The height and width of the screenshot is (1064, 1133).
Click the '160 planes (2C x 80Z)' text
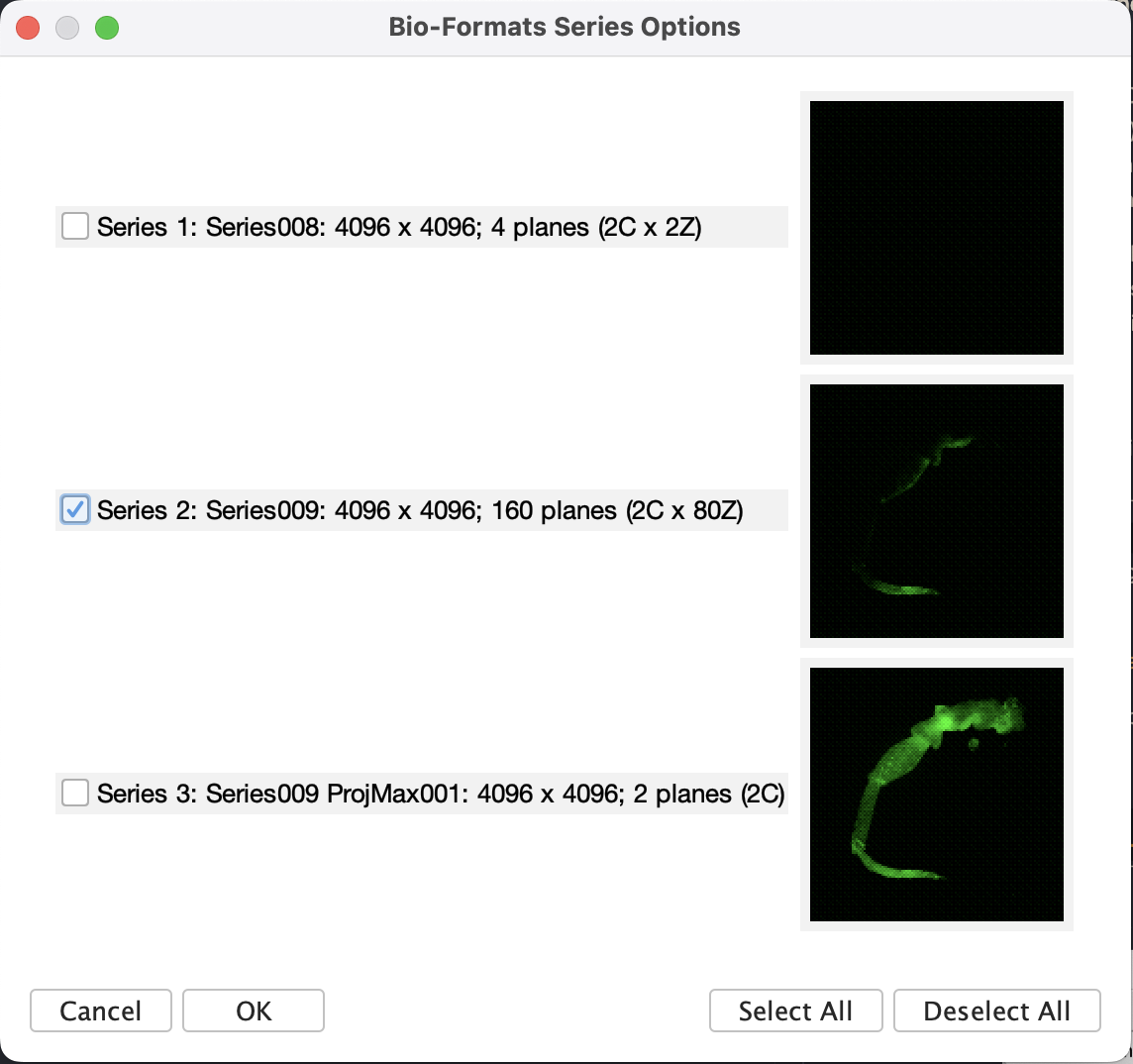(617, 511)
